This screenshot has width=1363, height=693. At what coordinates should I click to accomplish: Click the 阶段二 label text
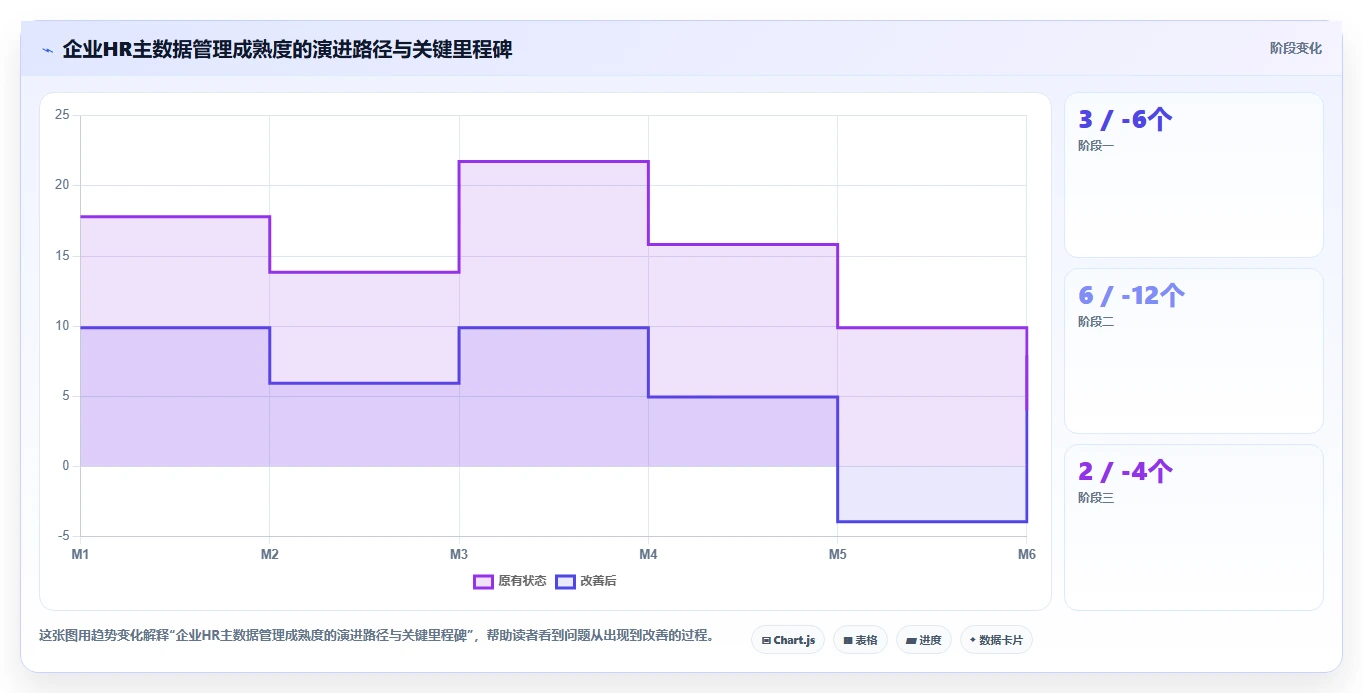pos(1096,322)
